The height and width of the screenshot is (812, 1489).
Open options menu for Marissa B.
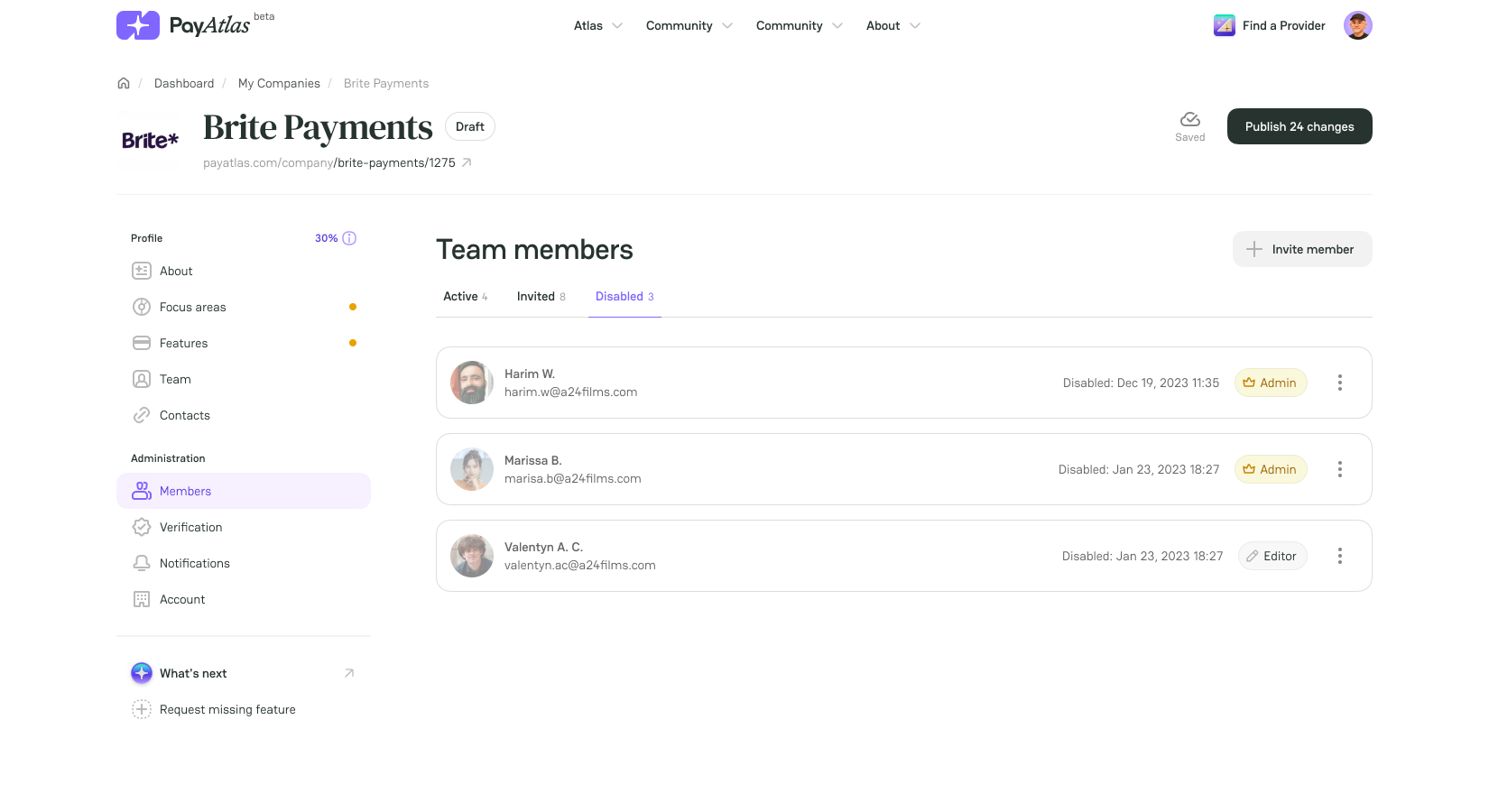(1340, 469)
